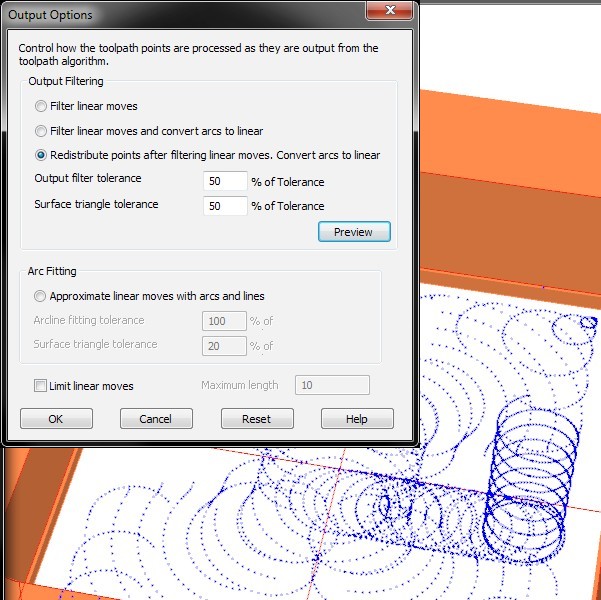Select the Filter linear moves radio button
Image resolution: width=601 pixels, height=600 pixels.
(41, 106)
